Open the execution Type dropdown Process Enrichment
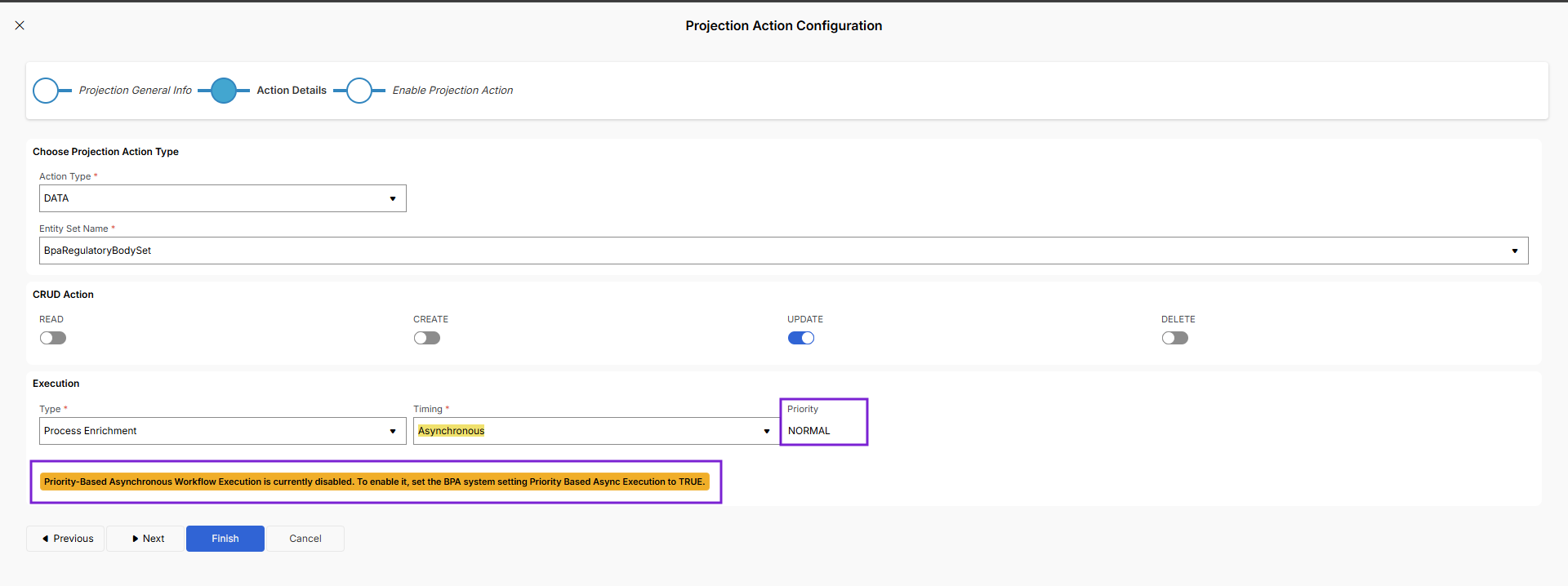The image size is (1568, 586). [x=222, y=431]
